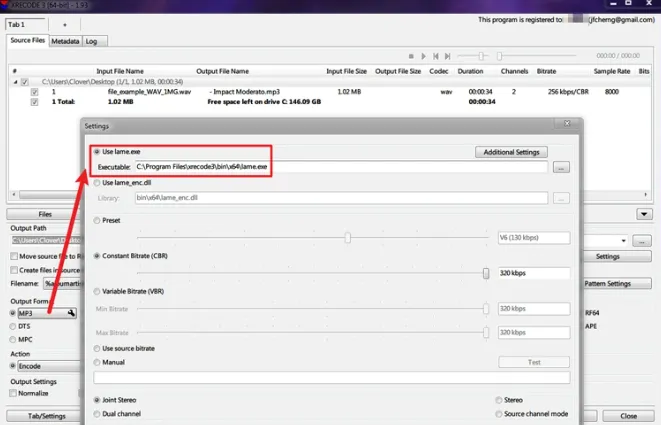Open Additional Settings
Viewport: 661px width, 425px height.
[511, 152]
